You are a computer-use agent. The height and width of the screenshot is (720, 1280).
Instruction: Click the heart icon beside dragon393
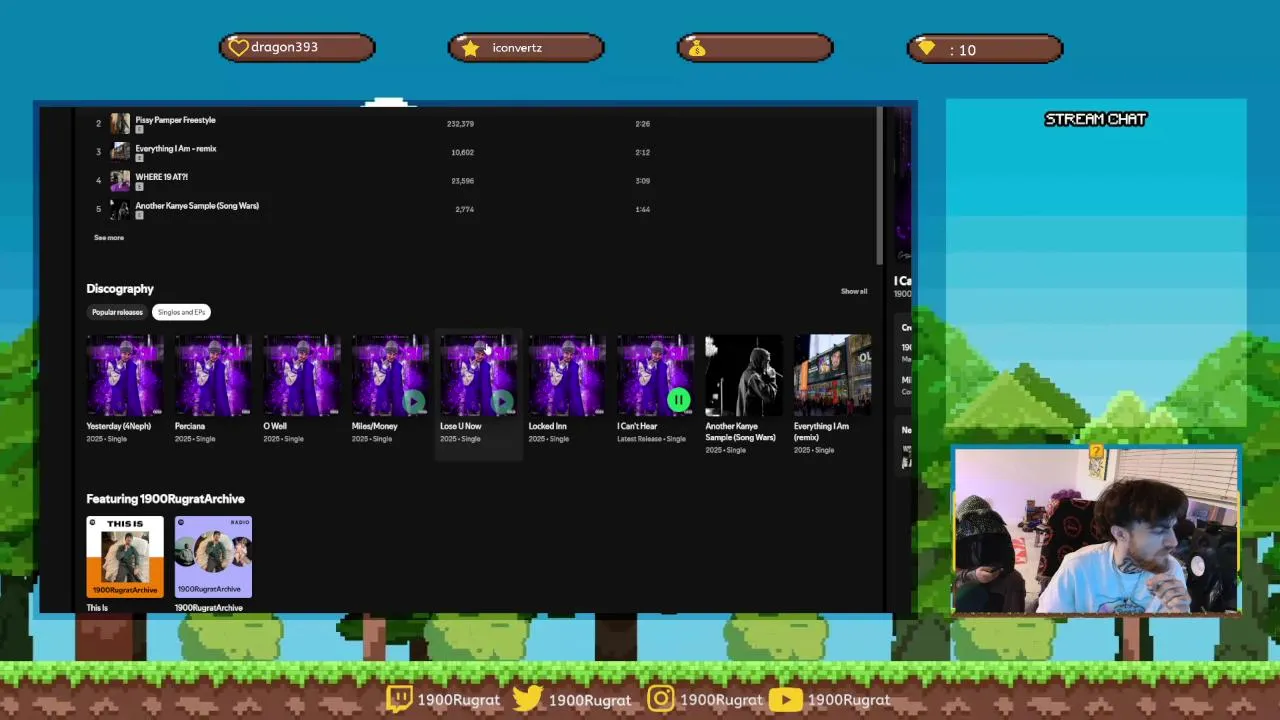tap(238, 47)
